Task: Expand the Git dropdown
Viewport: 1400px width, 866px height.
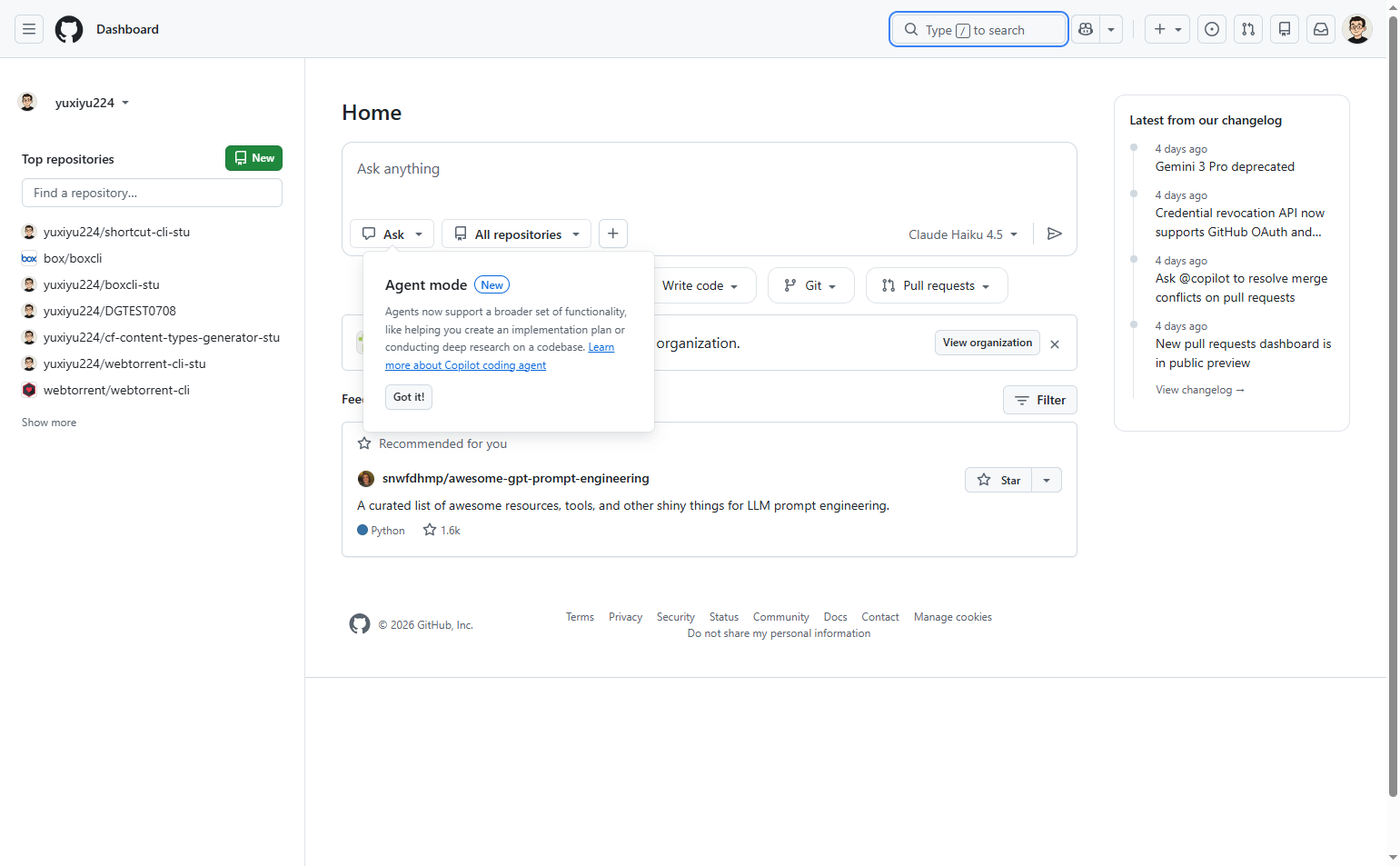Action: [810, 285]
